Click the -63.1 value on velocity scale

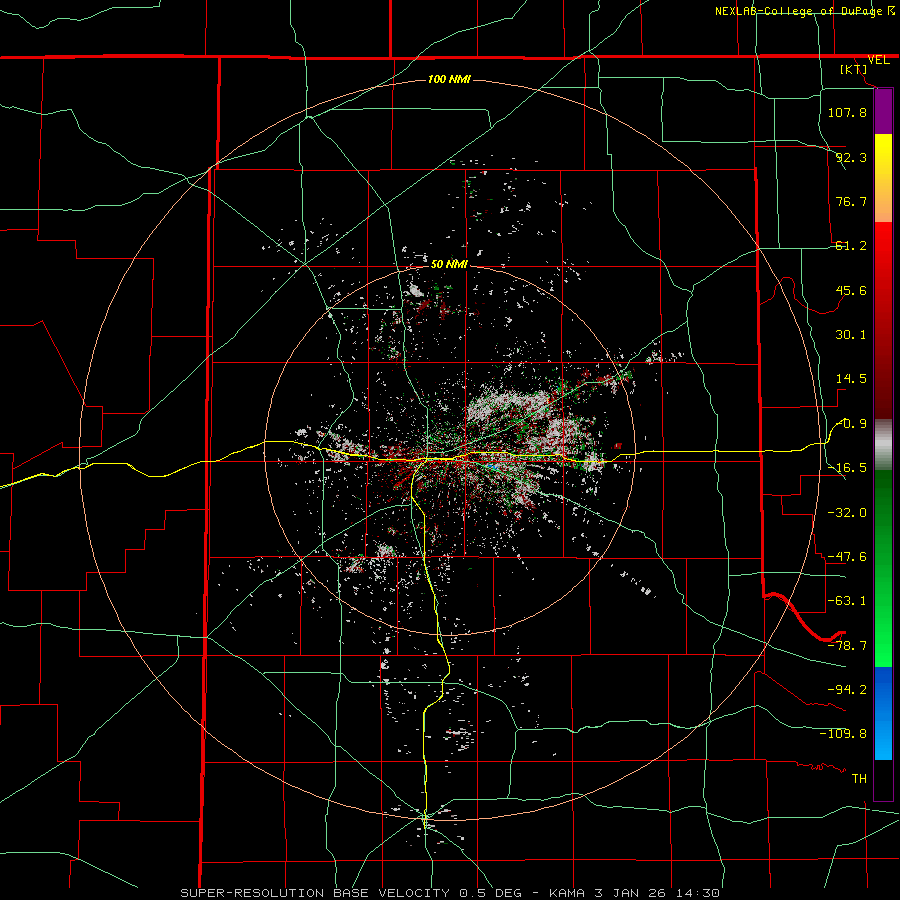847,601
